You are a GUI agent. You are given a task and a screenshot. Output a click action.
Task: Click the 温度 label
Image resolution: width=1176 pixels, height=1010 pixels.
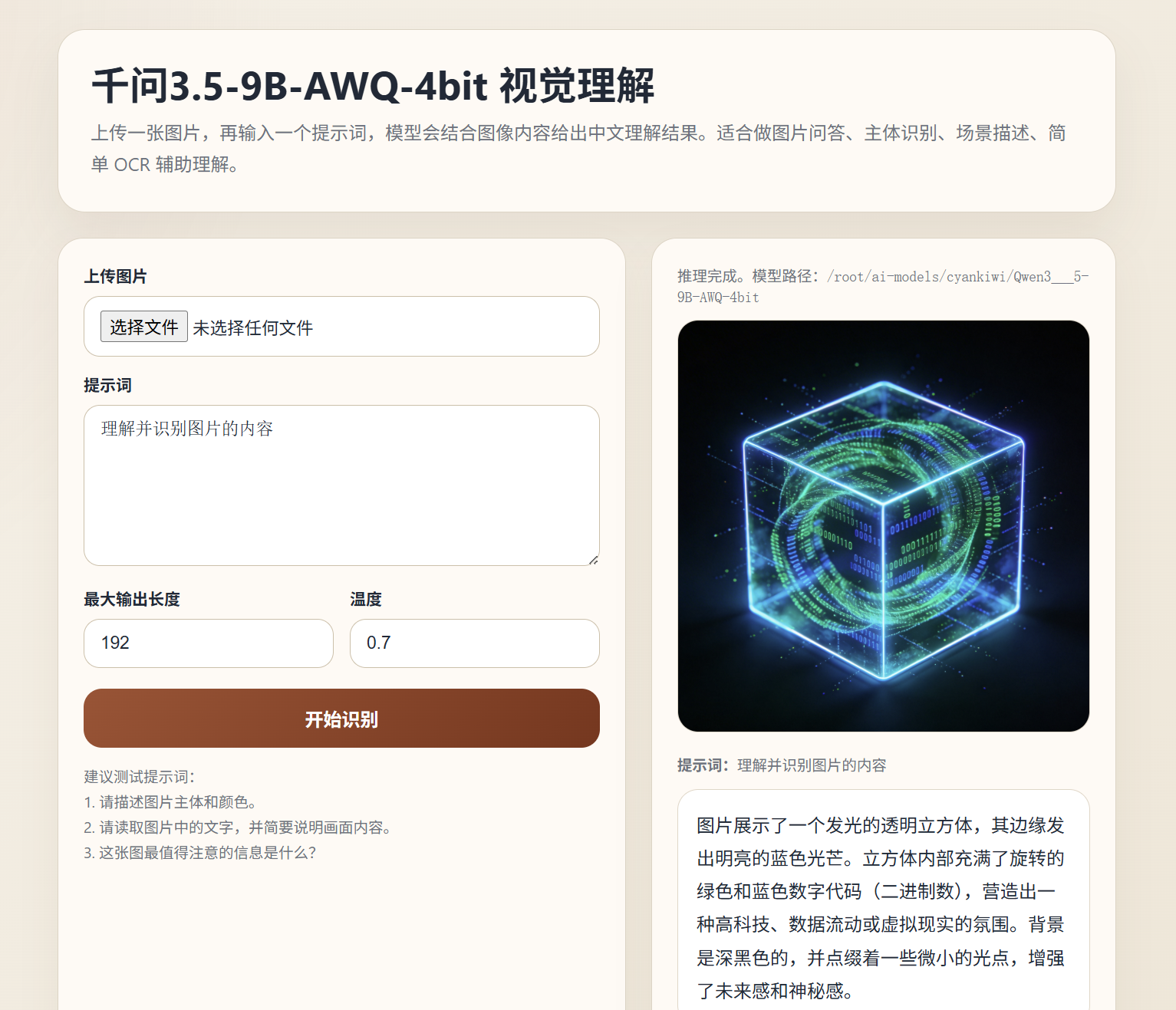[x=366, y=599]
